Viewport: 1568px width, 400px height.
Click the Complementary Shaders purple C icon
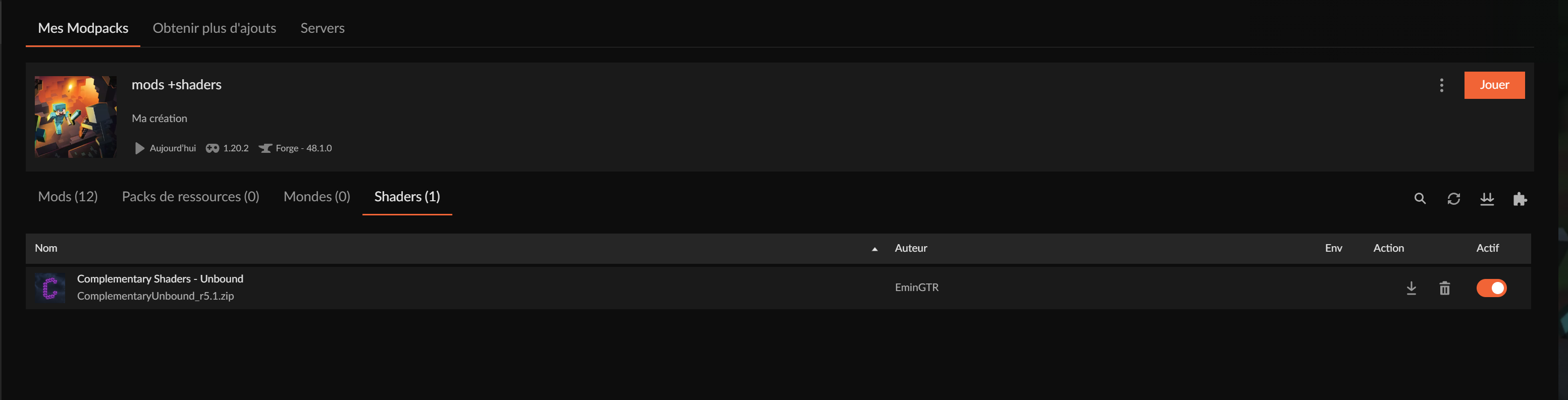(x=50, y=288)
